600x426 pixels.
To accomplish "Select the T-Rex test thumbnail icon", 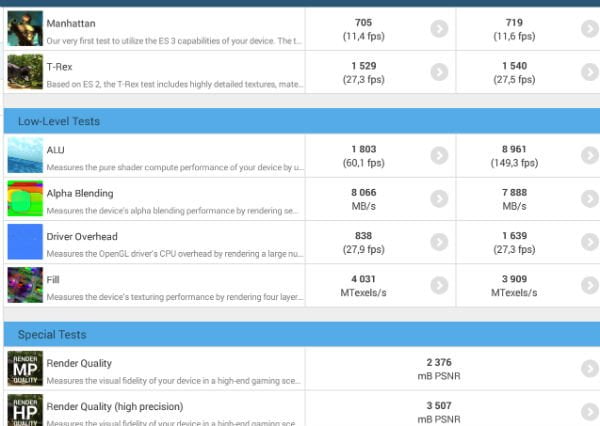I will 25,72.
